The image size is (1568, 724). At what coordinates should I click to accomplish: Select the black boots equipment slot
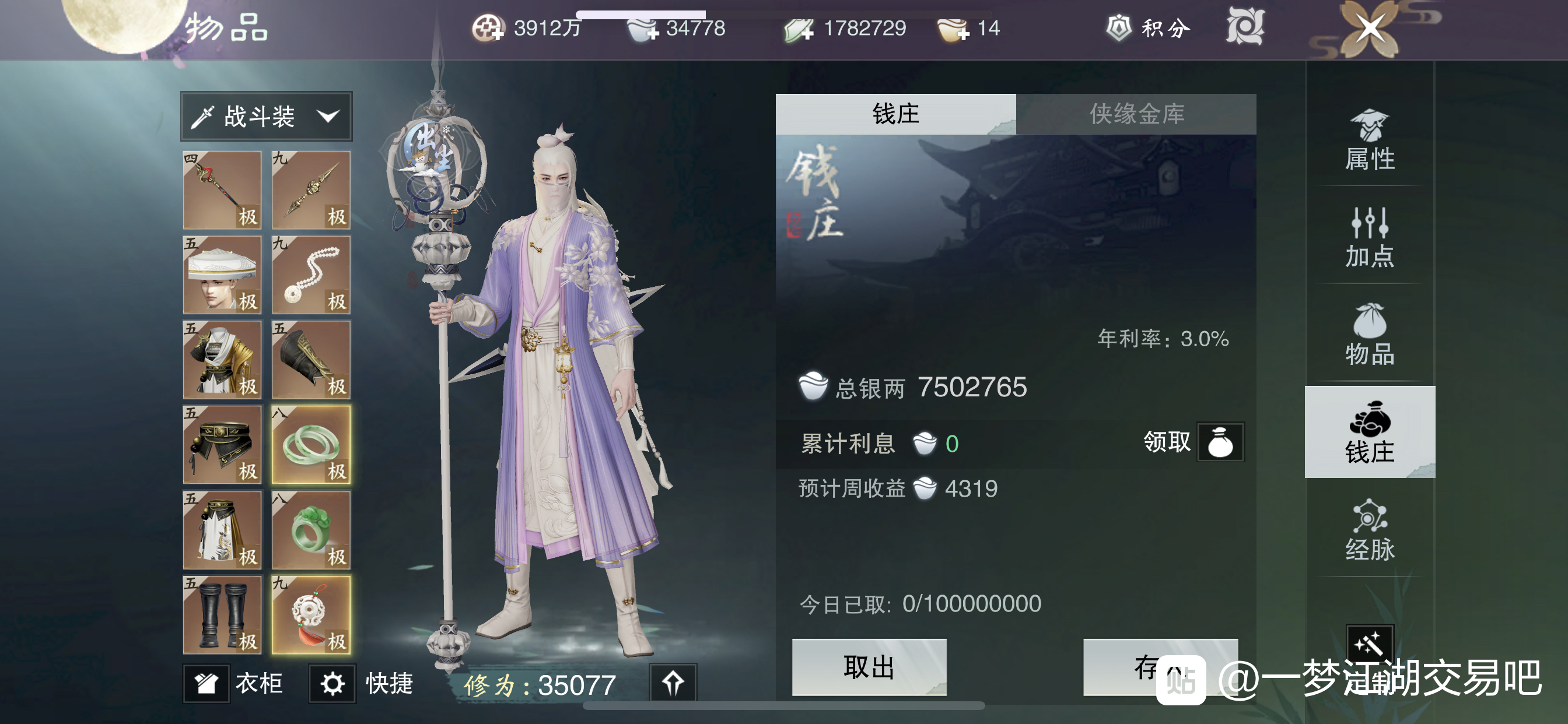[222, 615]
